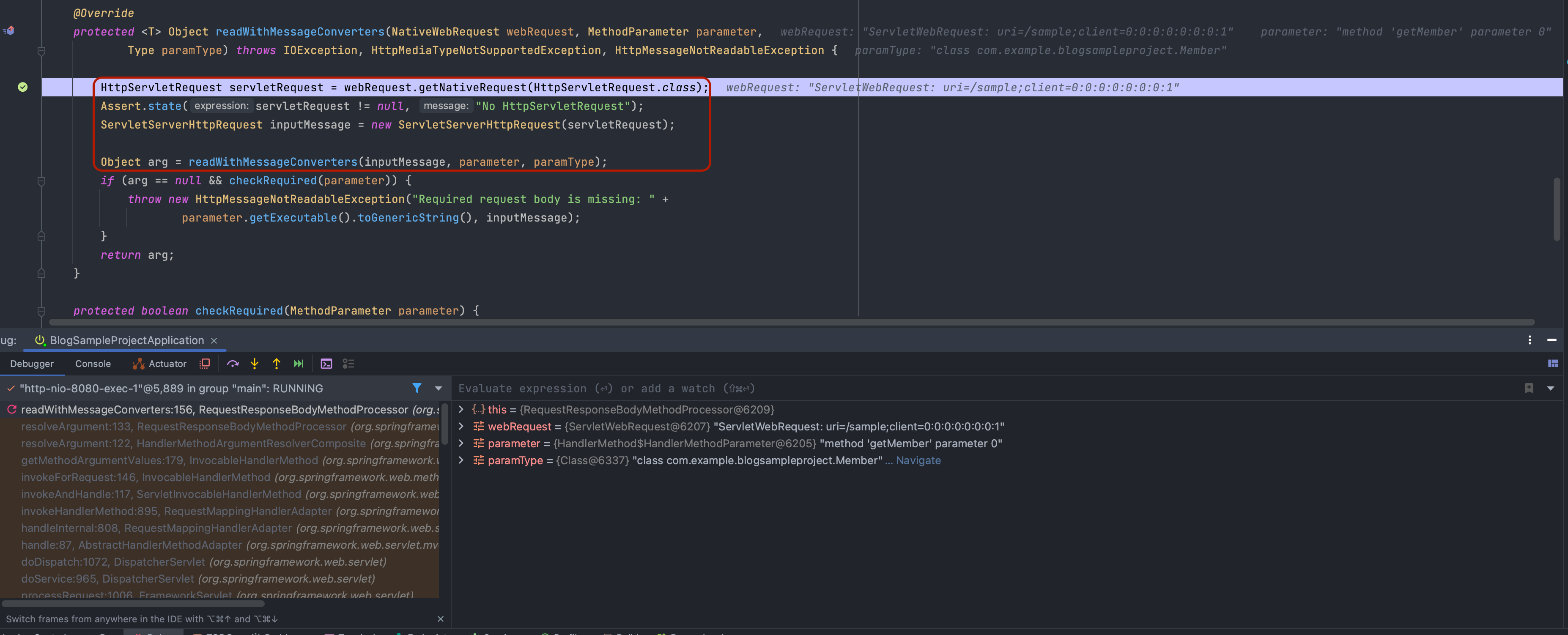The width and height of the screenshot is (1568, 635).
Task: Expand the webRequest variable node
Action: point(461,426)
